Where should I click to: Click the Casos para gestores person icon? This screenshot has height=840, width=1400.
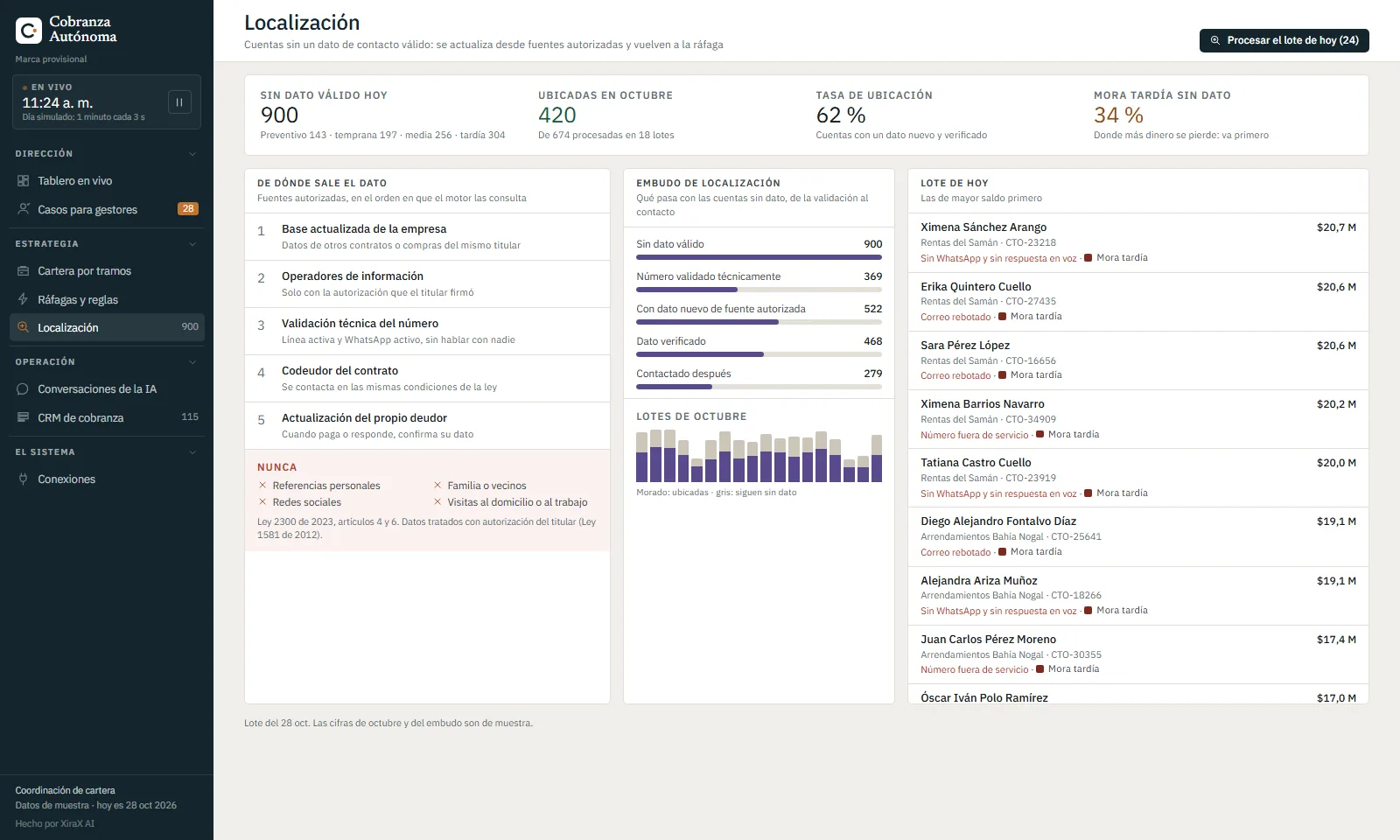point(24,209)
